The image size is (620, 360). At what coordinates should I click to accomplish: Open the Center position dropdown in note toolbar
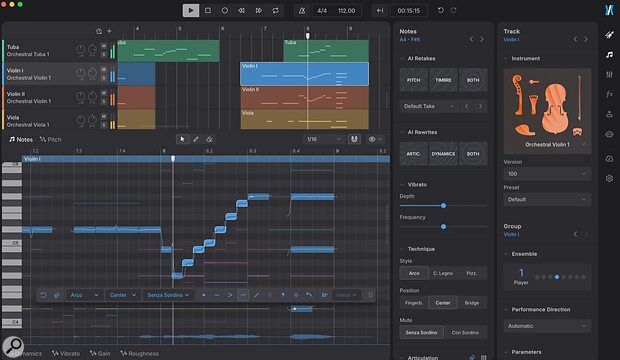pyautogui.click(x=123, y=295)
